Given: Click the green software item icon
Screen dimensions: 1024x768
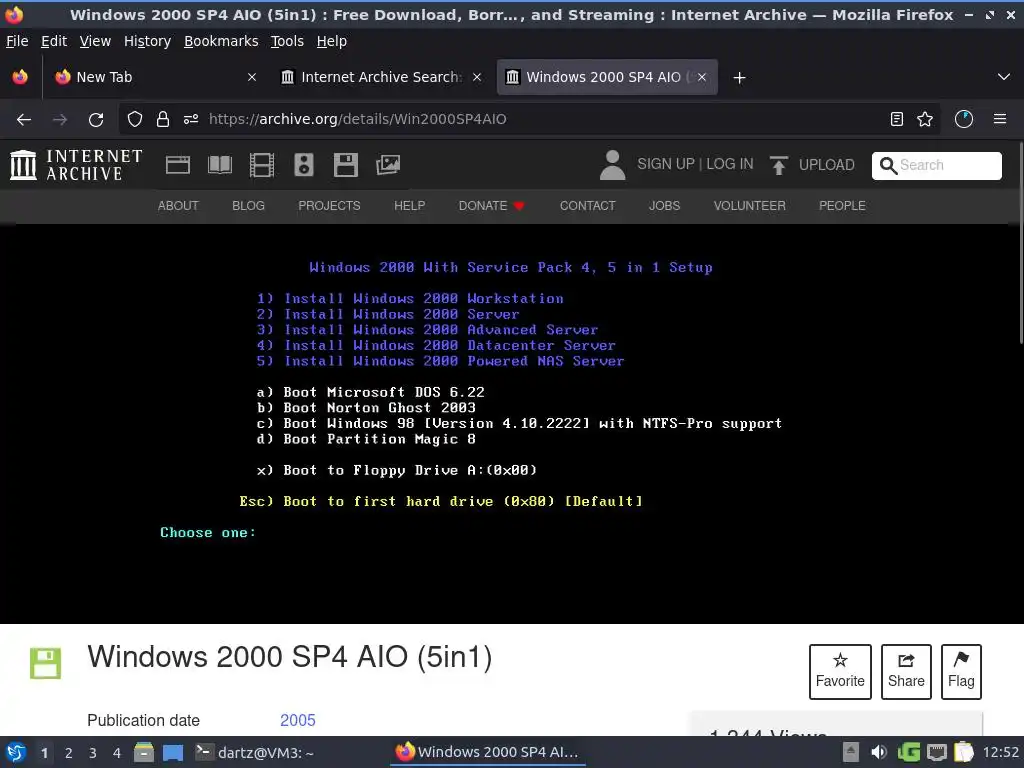Looking at the screenshot, I should click(x=45, y=664).
